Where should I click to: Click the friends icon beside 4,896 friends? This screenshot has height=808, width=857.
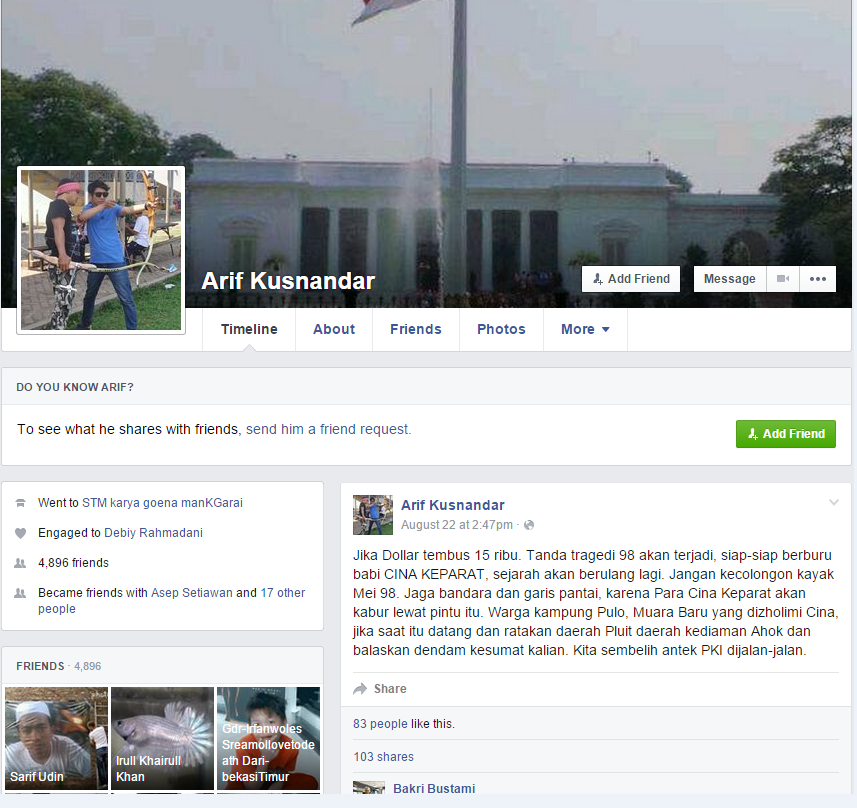[x=20, y=563]
